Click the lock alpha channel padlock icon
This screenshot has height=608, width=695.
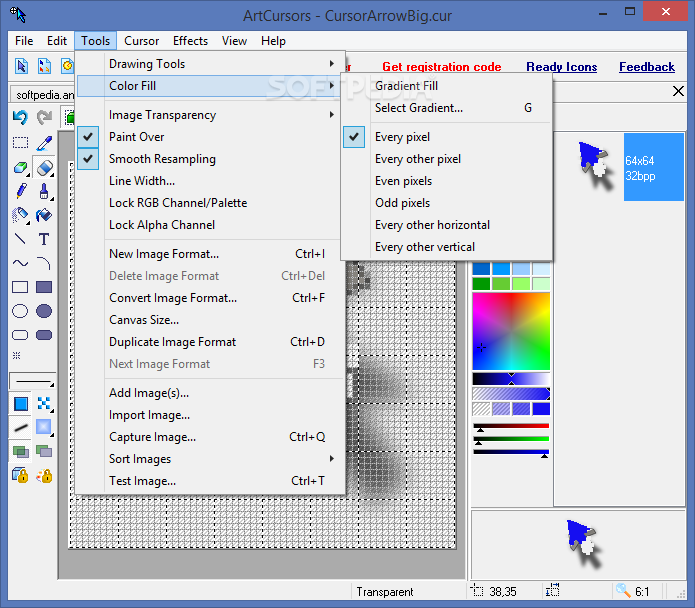tap(44, 475)
